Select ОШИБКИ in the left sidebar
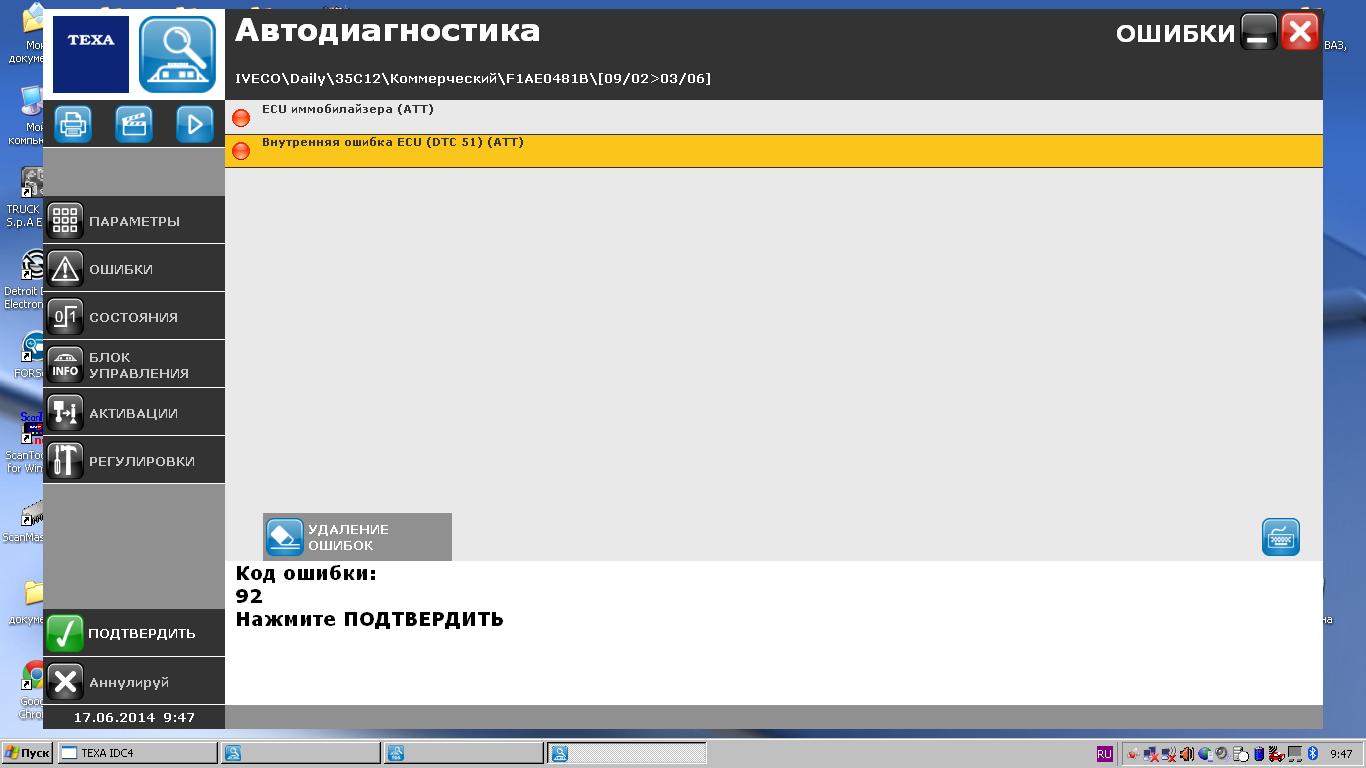 [x=134, y=269]
